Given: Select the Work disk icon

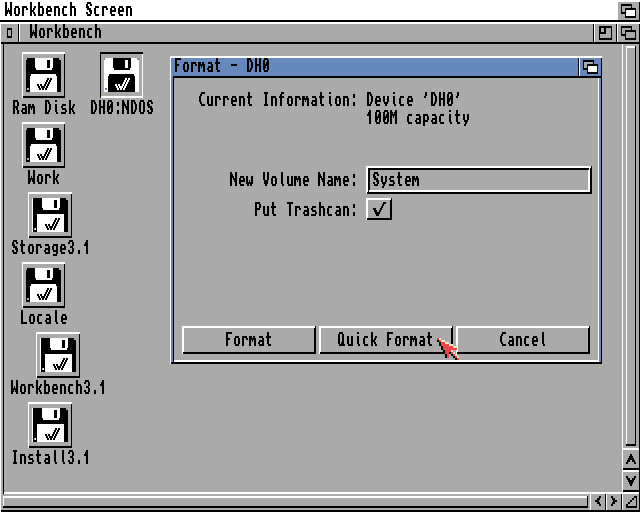Looking at the screenshot, I should (x=43, y=145).
